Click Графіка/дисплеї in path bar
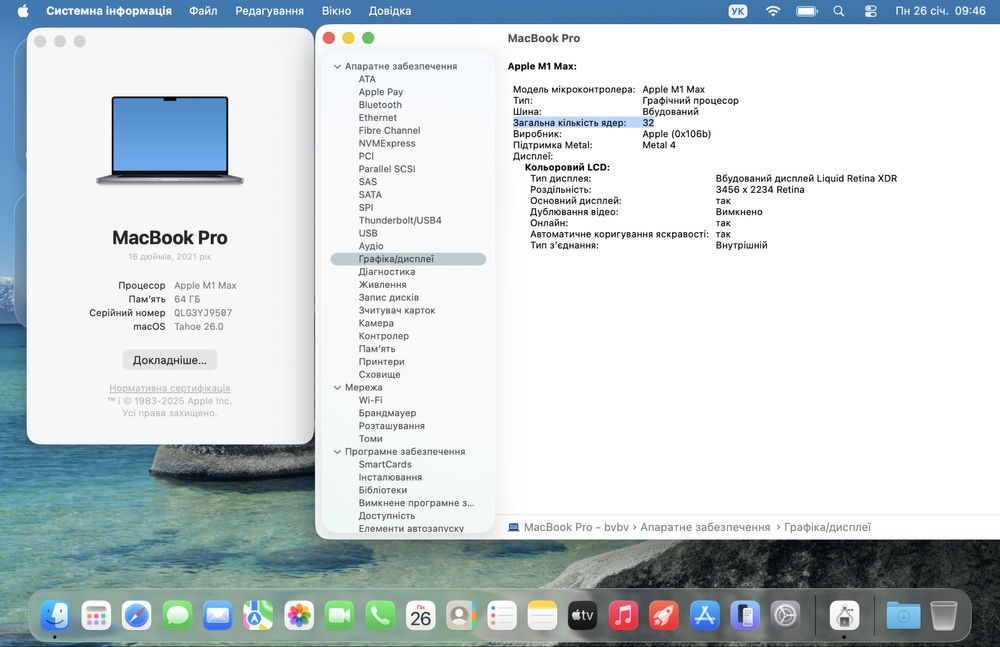 (827, 527)
